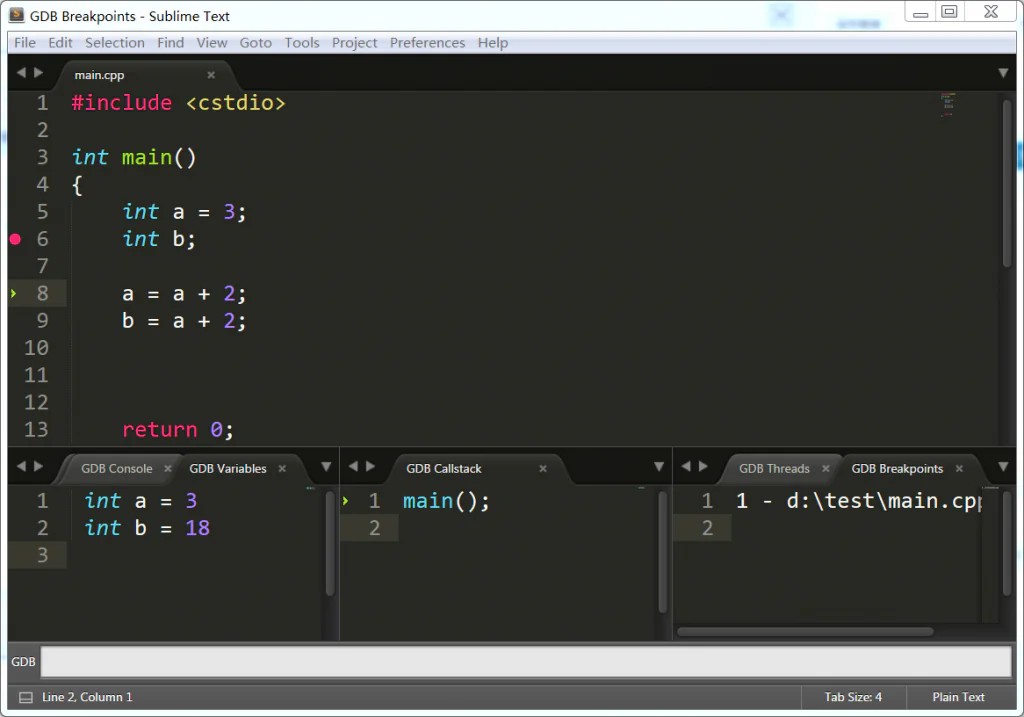The image size is (1024, 717).
Task: Close the GDB Console tab
Action: click(x=167, y=468)
